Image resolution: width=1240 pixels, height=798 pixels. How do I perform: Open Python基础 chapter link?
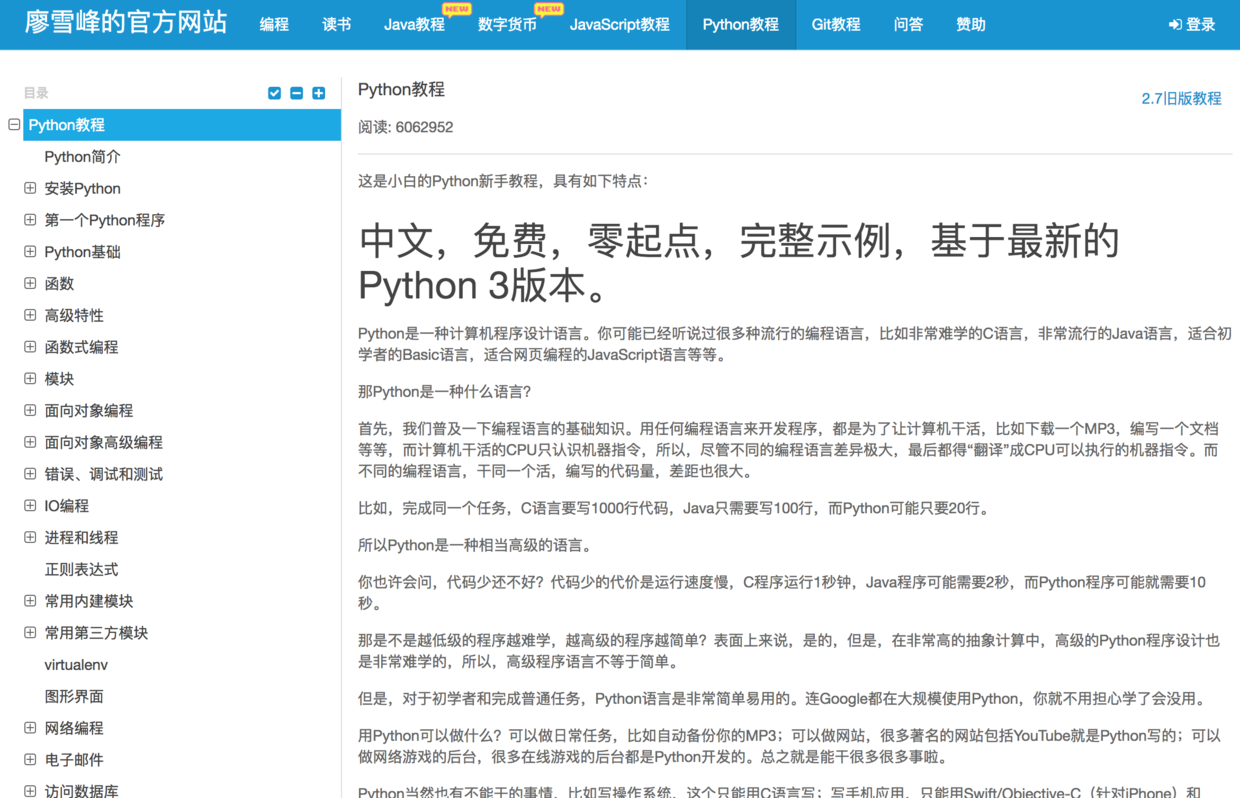click(82, 252)
